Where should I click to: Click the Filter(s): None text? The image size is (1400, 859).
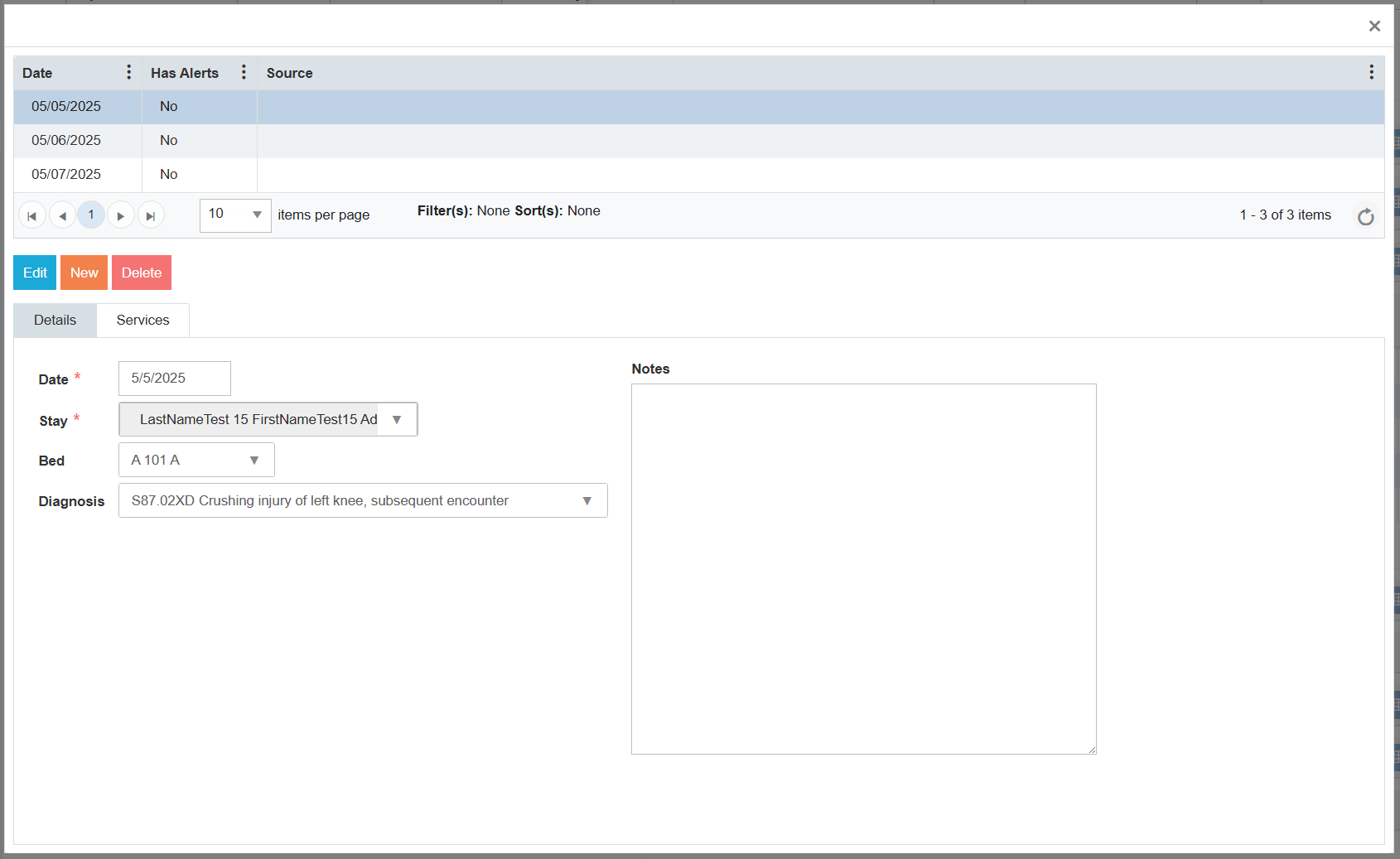click(x=463, y=211)
